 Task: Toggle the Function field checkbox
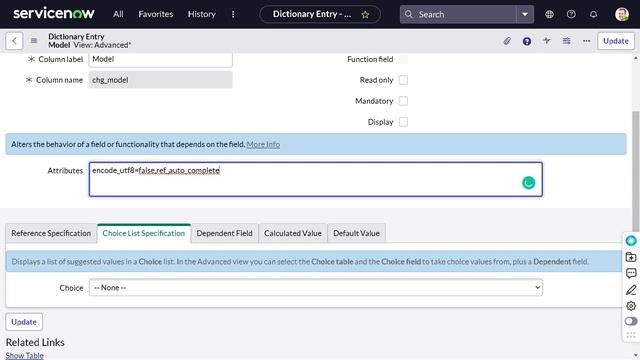[403, 59]
